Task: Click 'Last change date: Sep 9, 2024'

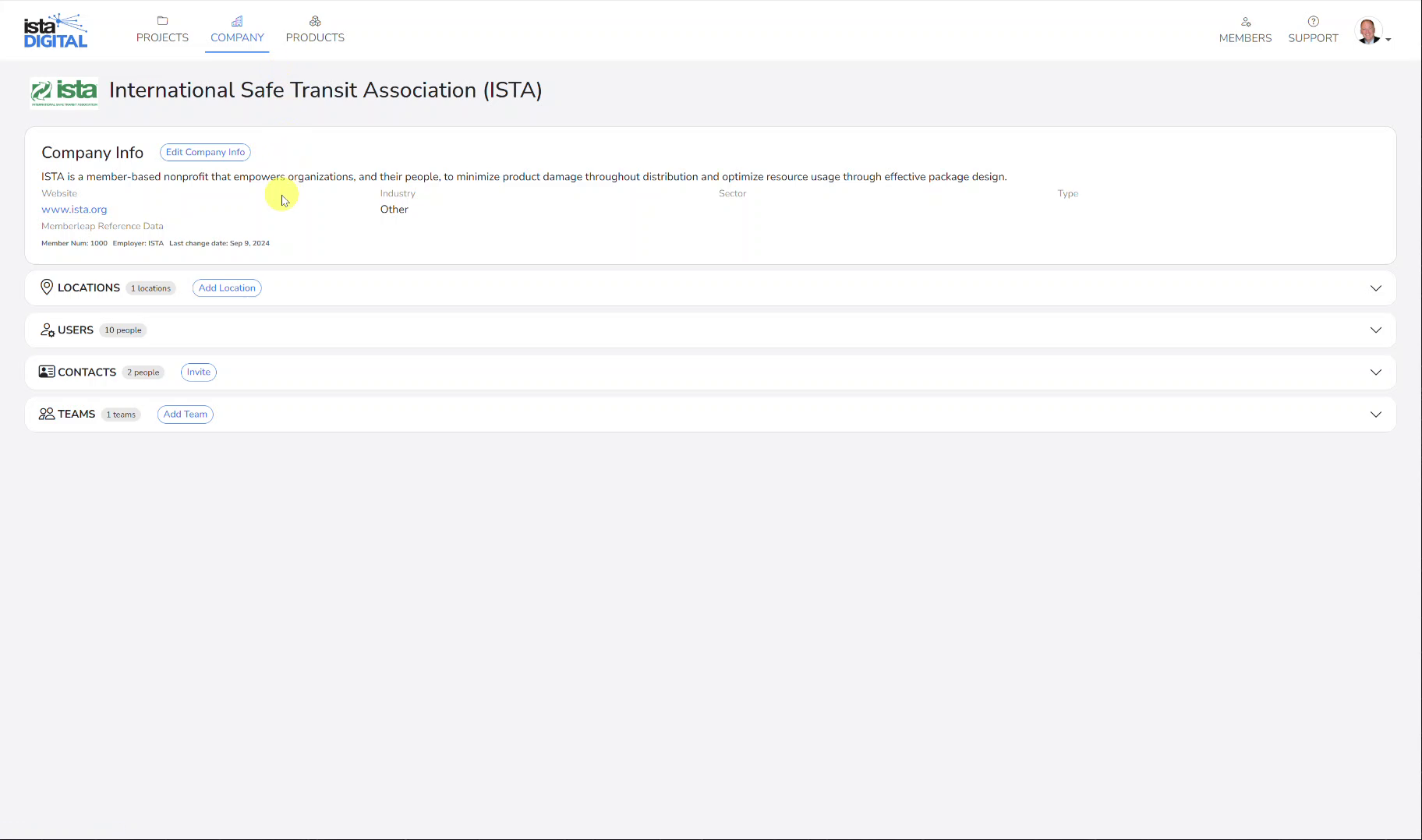Action: pyautogui.click(x=220, y=243)
